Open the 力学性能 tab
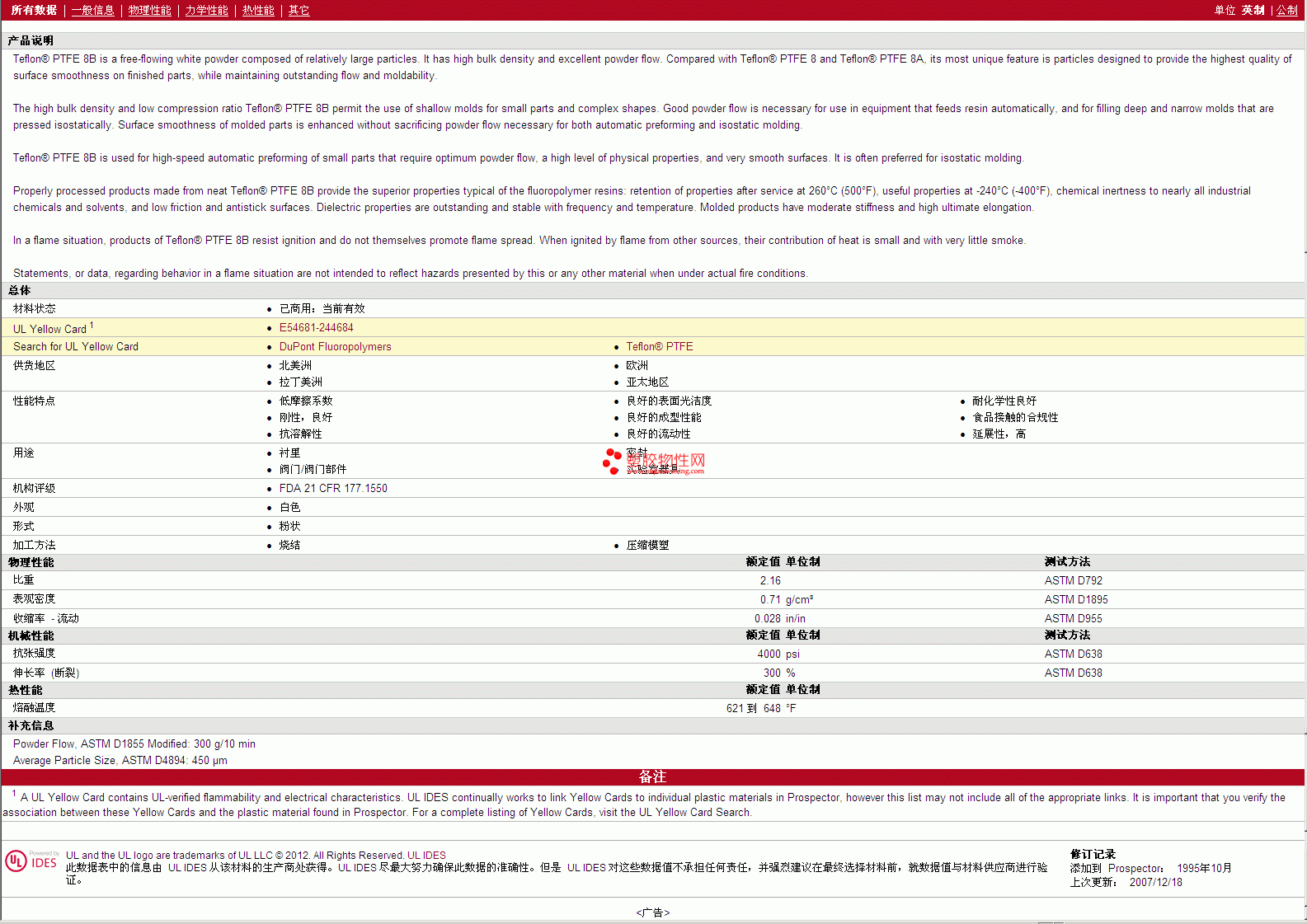 pyautogui.click(x=206, y=10)
